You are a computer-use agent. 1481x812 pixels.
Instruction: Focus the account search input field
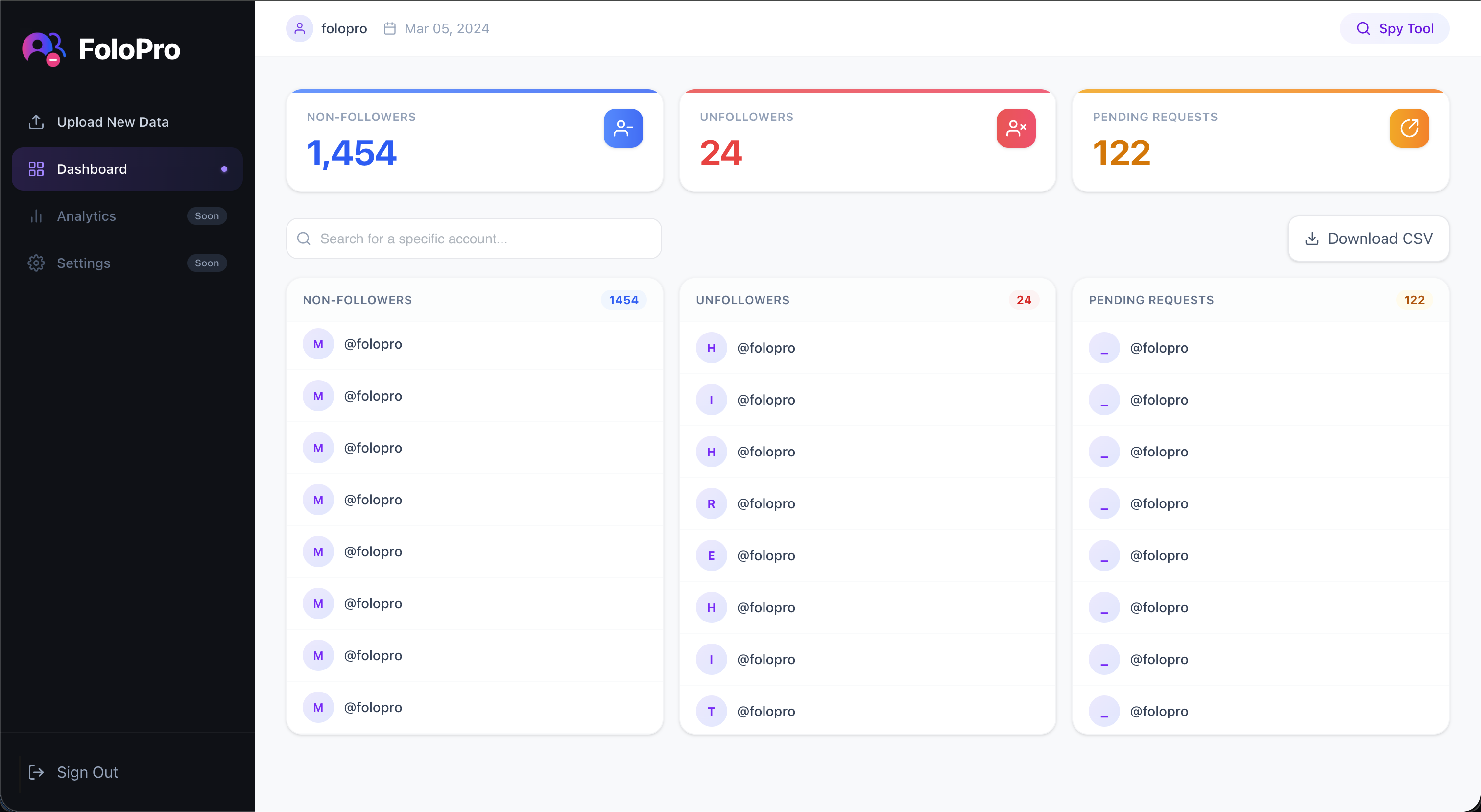click(x=474, y=239)
